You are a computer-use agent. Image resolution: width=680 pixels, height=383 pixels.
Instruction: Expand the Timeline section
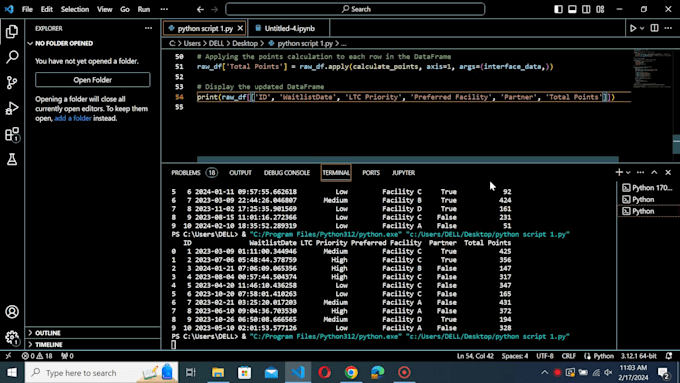click(93, 344)
